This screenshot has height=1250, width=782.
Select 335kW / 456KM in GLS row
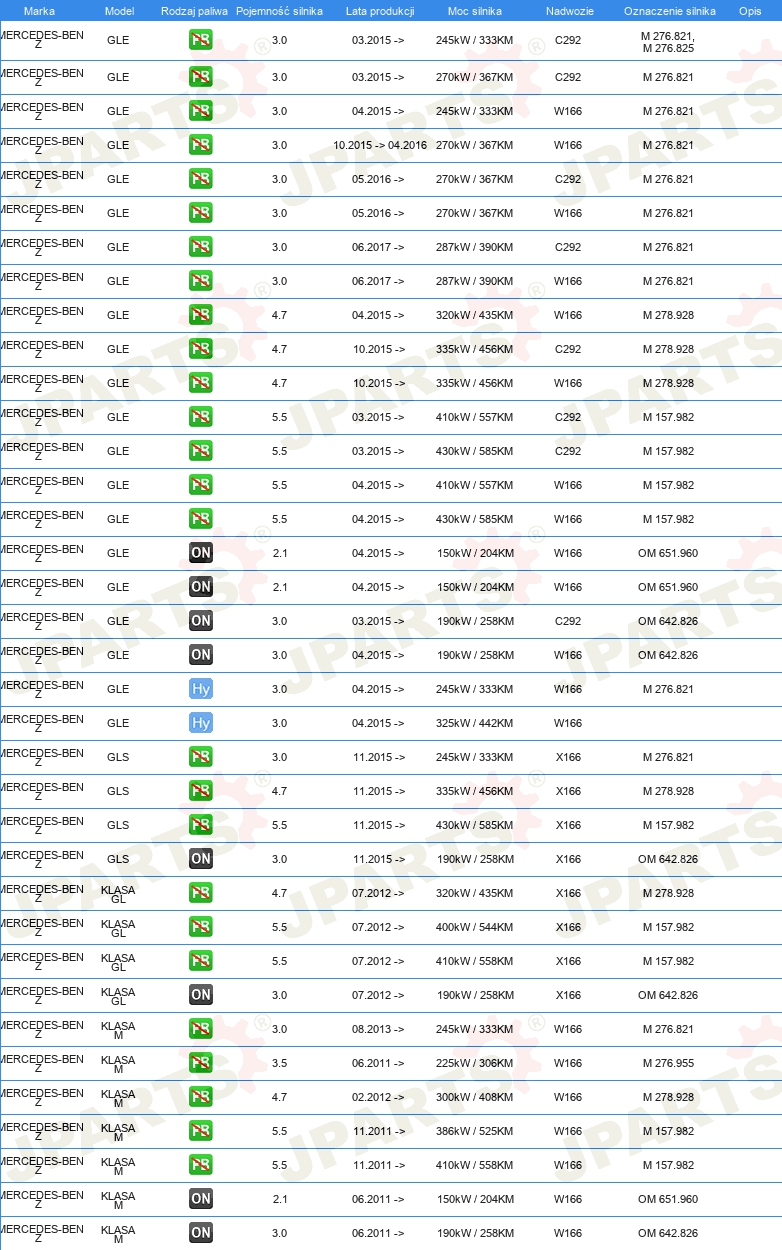tap(475, 791)
